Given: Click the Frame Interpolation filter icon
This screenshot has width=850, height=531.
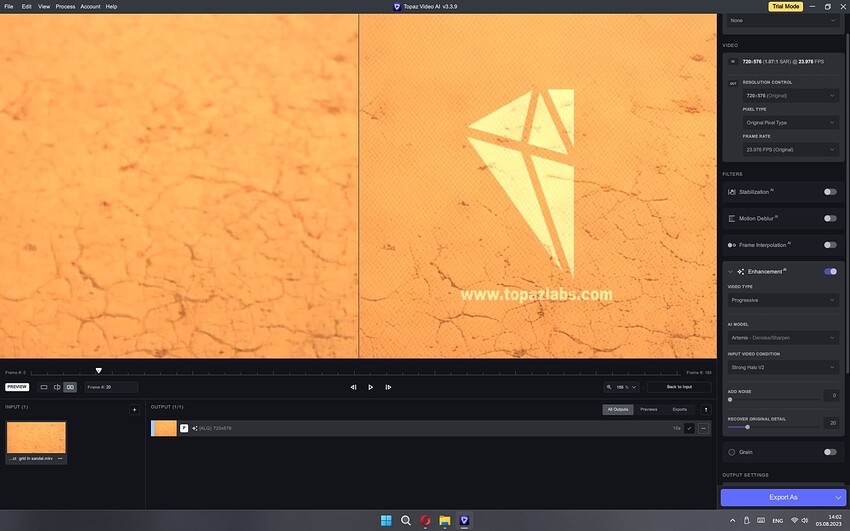Looking at the screenshot, I should pos(731,245).
